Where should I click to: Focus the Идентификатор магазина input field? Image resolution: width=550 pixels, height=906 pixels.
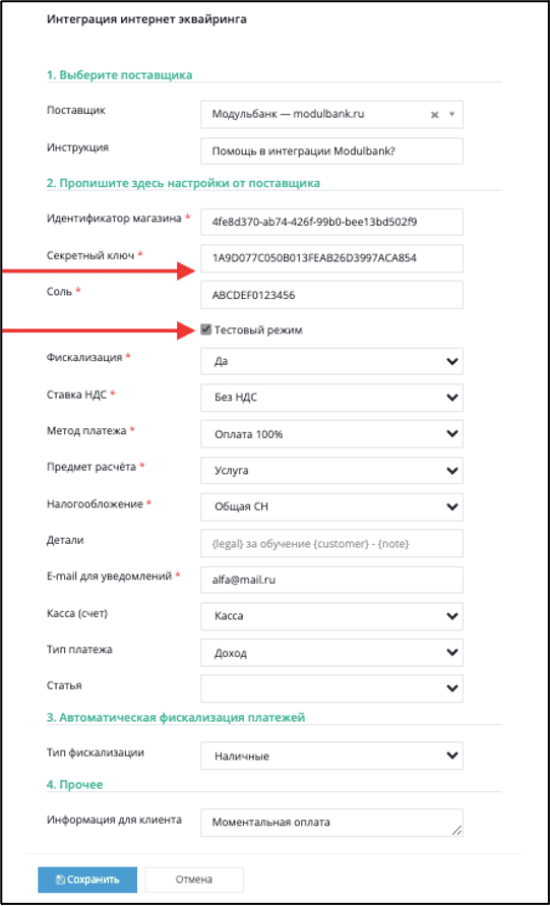[332, 222]
